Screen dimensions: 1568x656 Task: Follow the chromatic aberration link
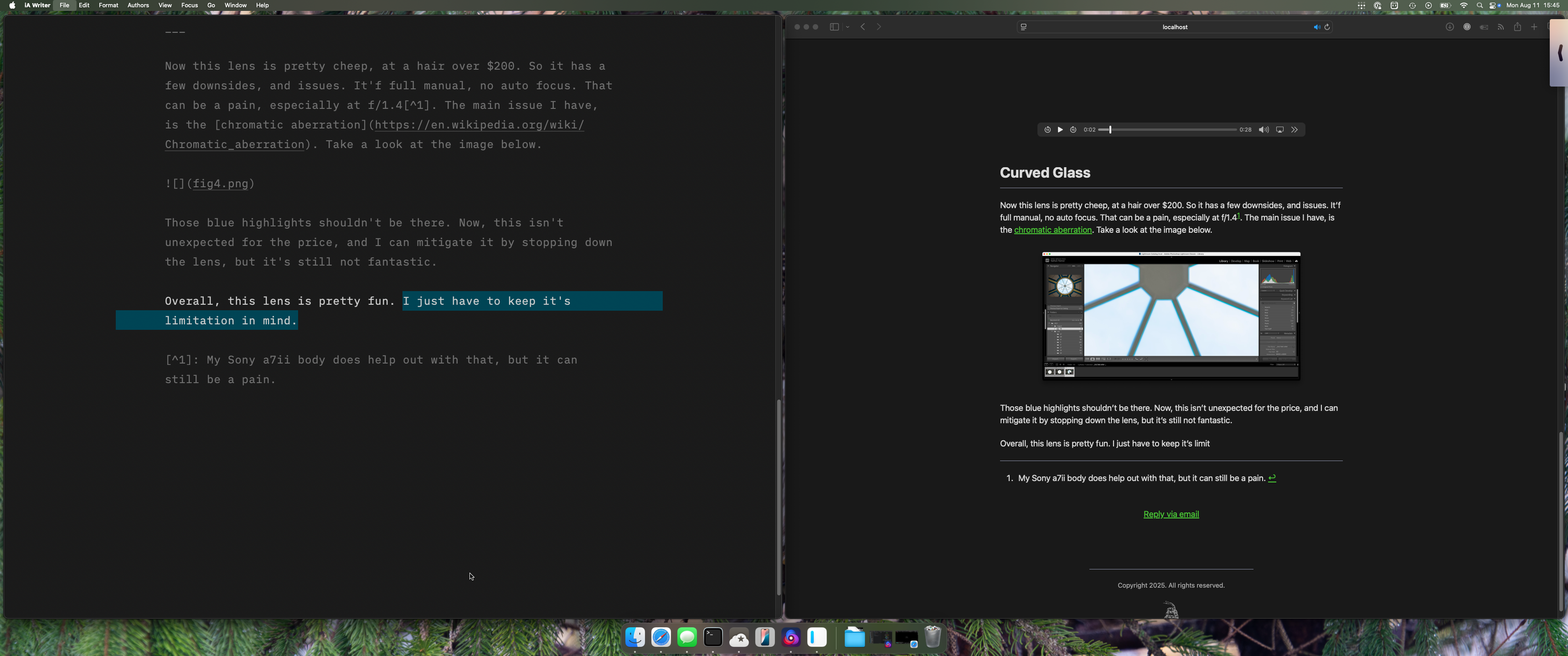[1052, 230]
